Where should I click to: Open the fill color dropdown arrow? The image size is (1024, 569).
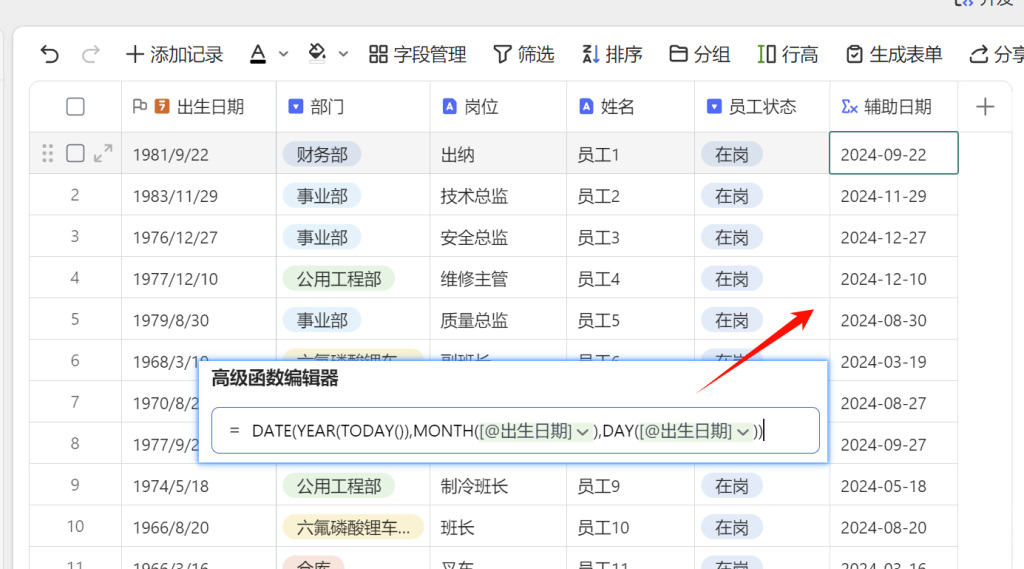[344, 54]
